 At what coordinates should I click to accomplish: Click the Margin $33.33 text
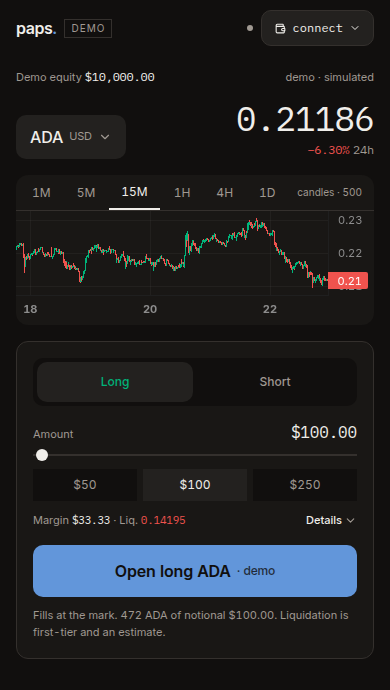point(72,521)
